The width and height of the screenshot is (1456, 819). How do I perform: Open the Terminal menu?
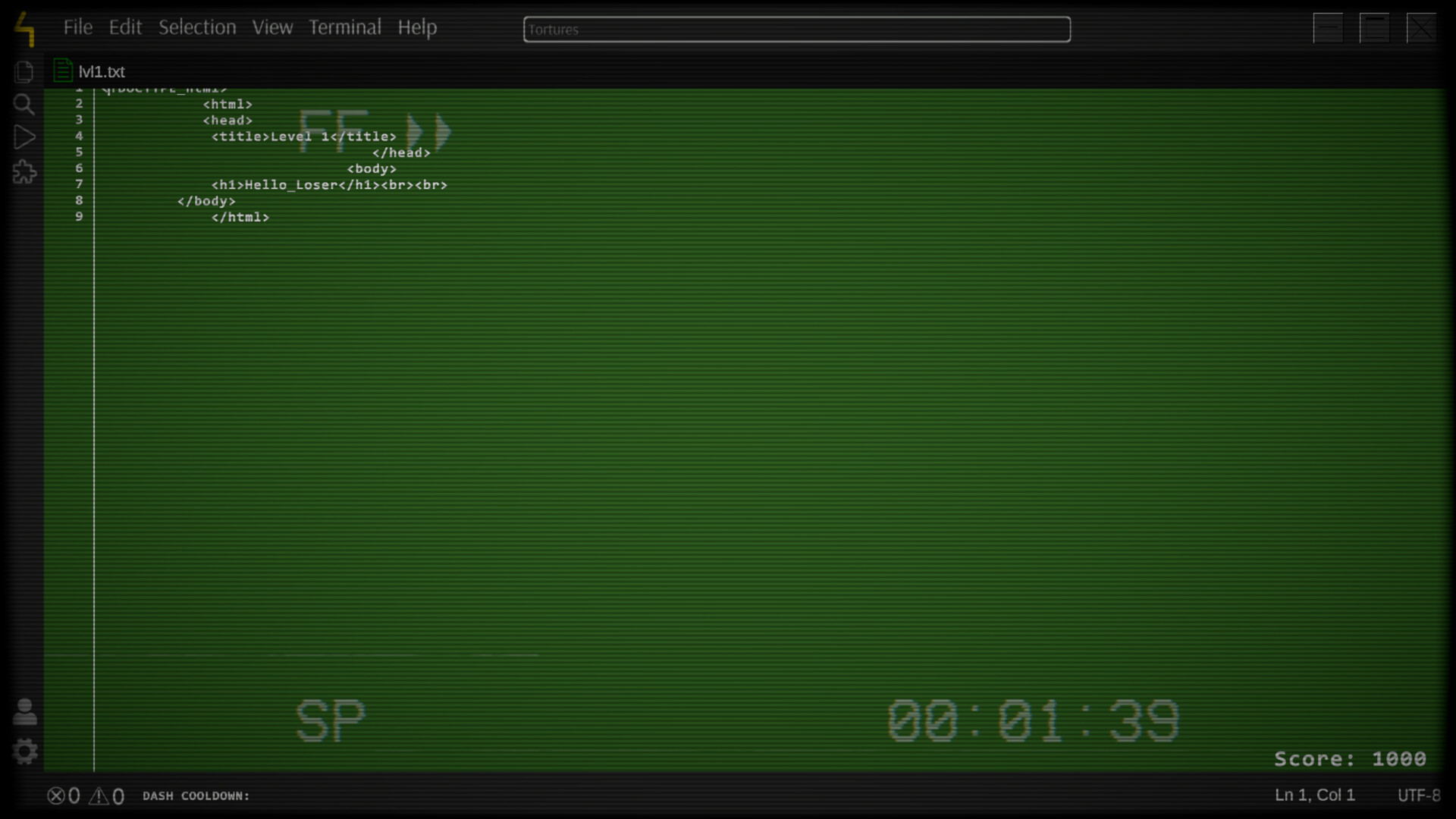coord(345,27)
